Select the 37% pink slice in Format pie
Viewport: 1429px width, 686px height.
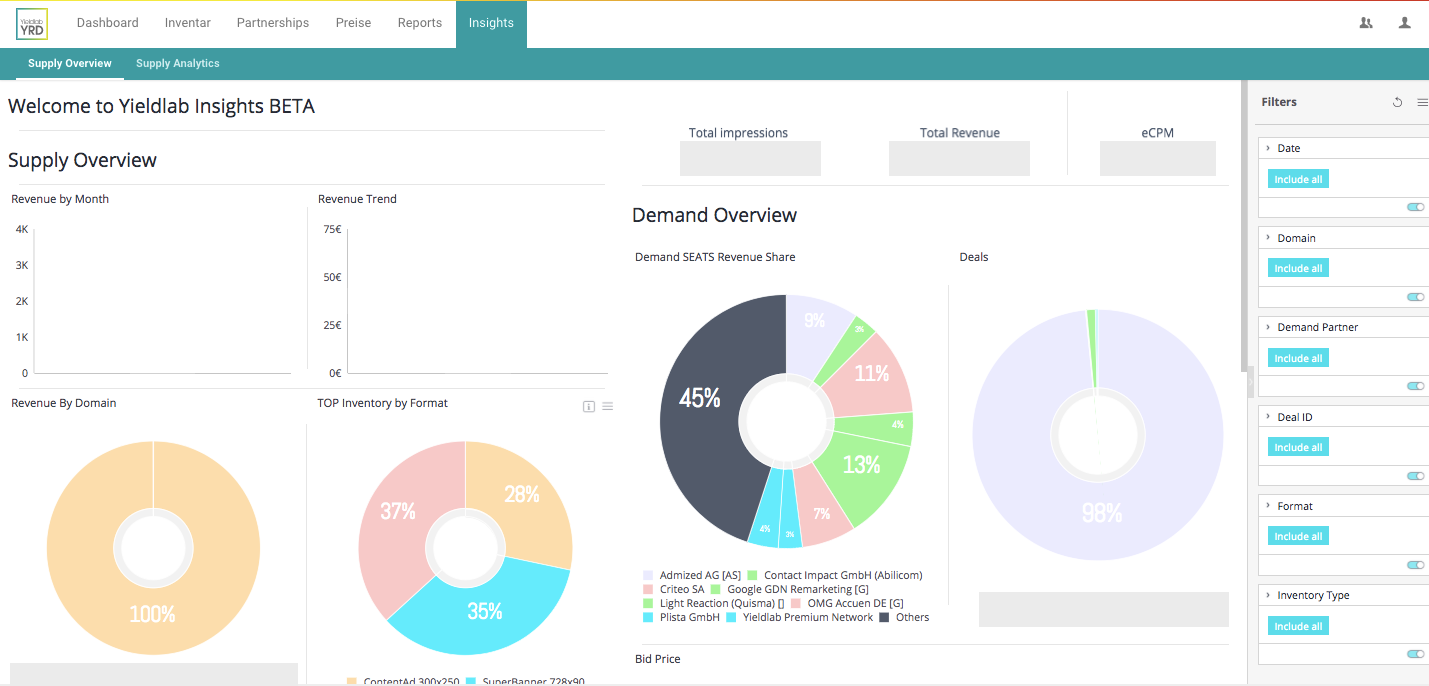(x=397, y=510)
